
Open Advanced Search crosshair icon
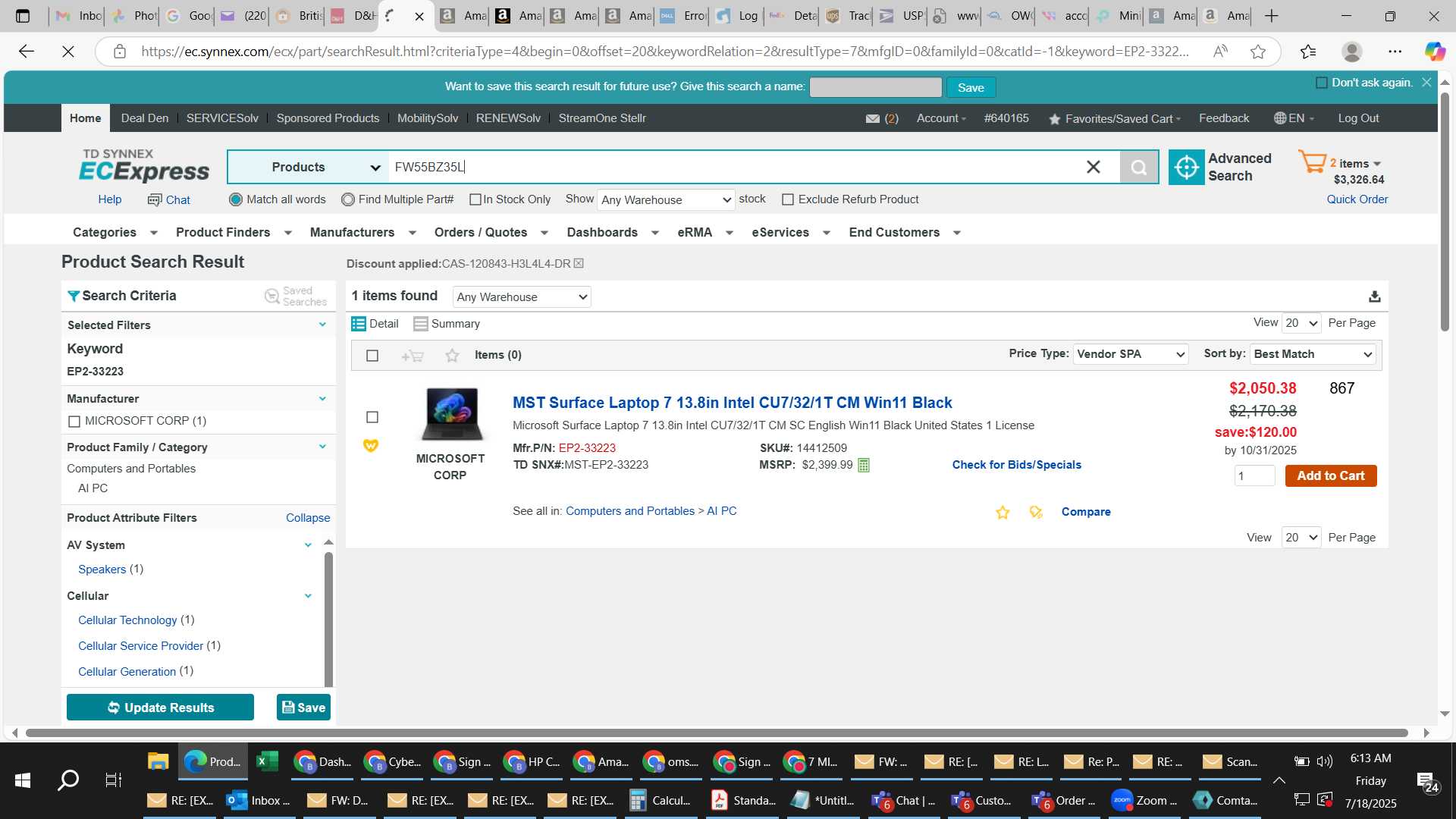point(1186,167)
